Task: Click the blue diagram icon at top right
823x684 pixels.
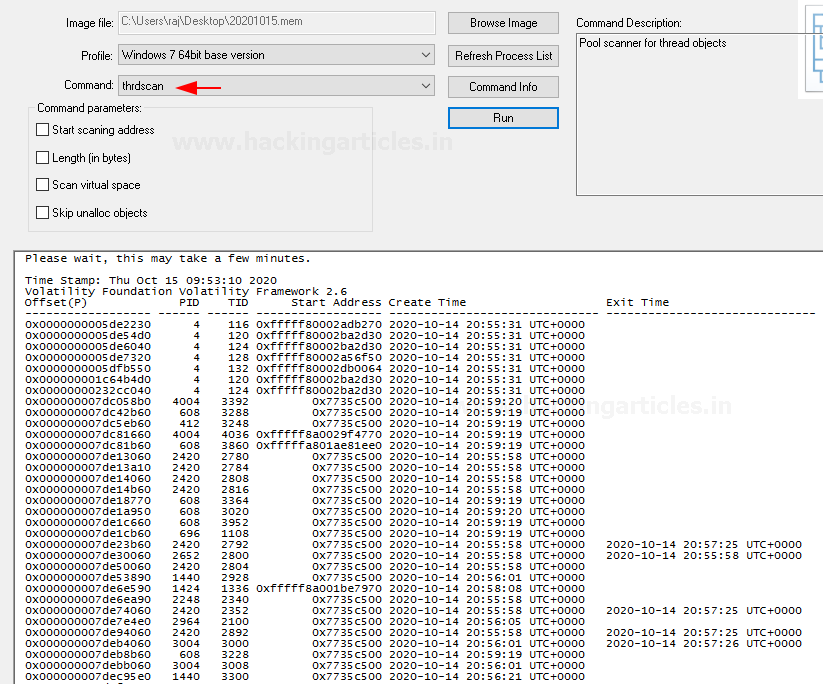Action: click(812, 50)
